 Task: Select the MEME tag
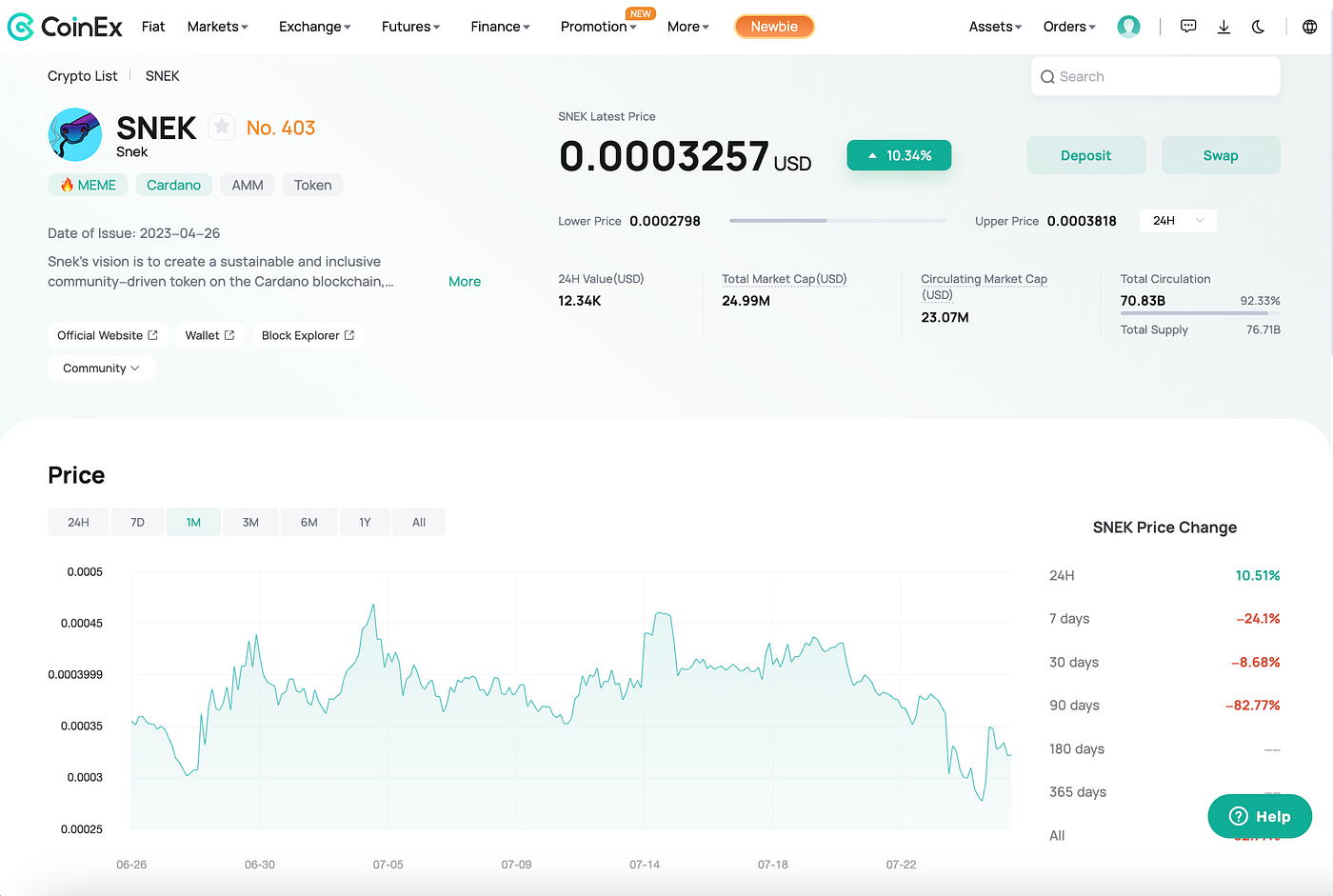click(88, 185)
